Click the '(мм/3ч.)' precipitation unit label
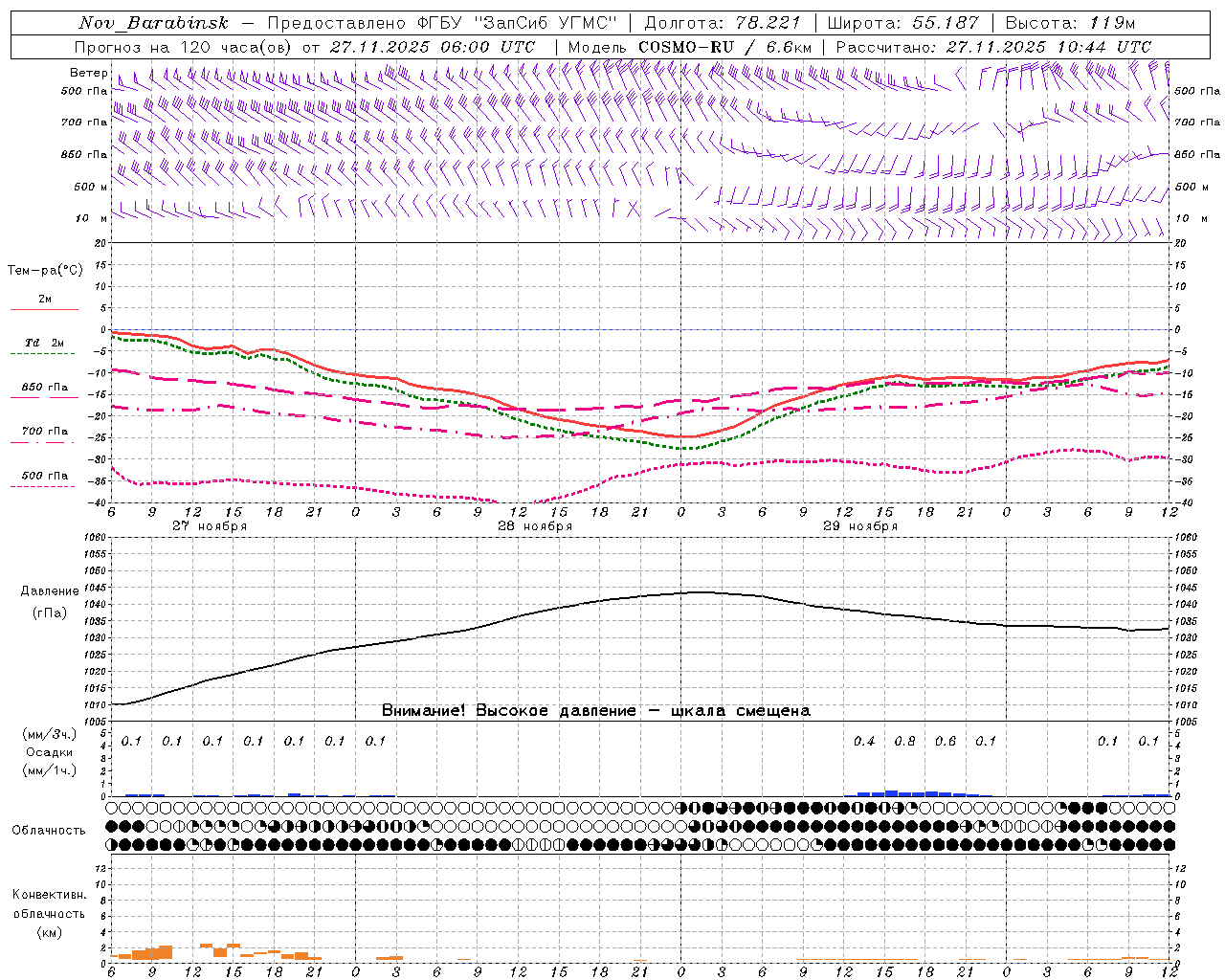 tap(50, 734)
